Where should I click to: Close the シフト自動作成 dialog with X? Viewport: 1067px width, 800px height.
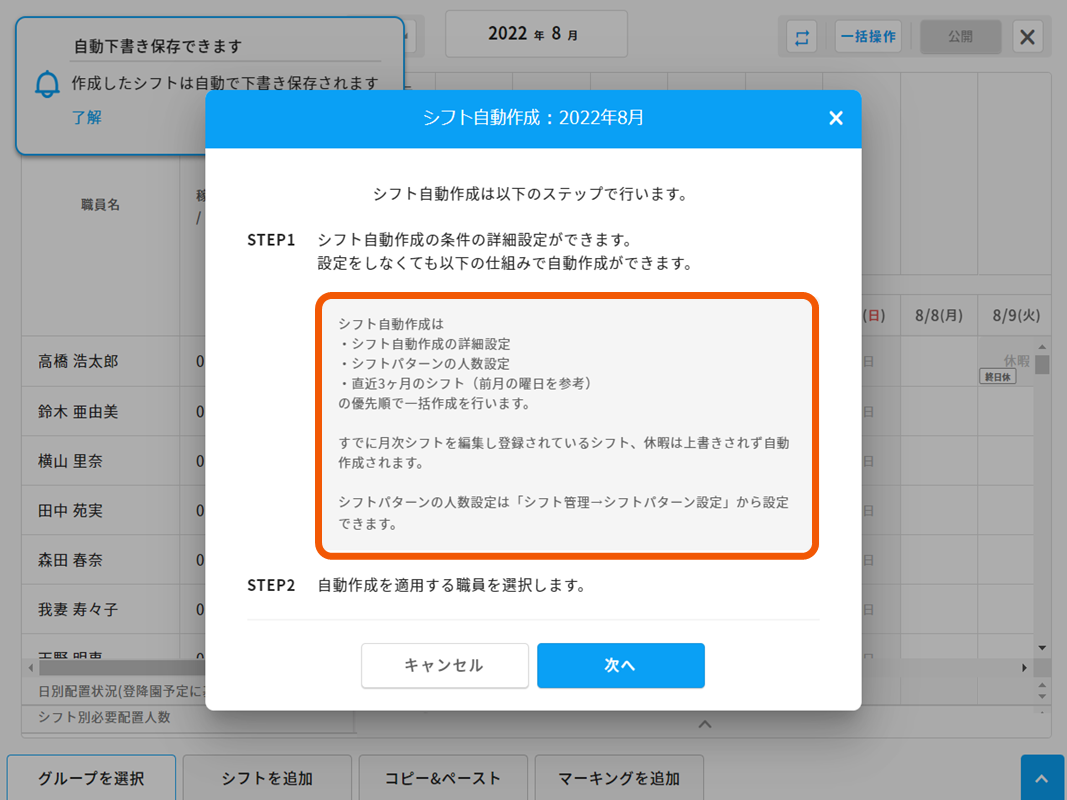point(836,118)
